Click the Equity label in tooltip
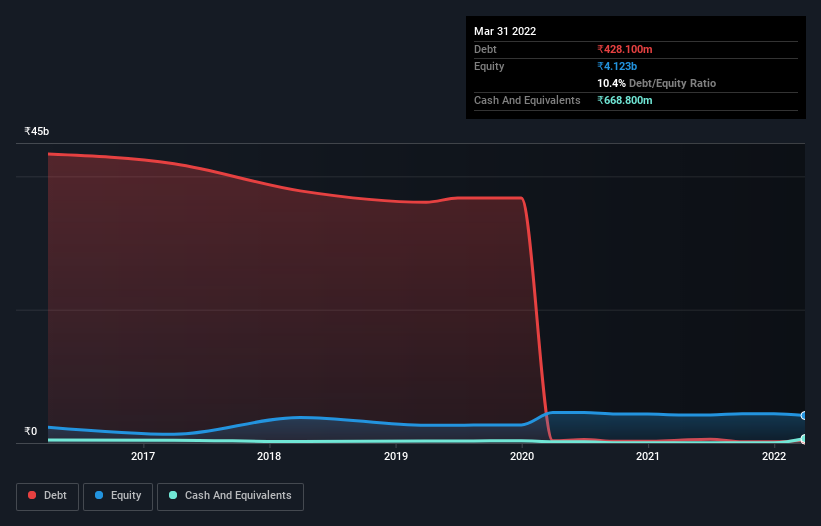The image size is (821, 526). tap(489, 66)
